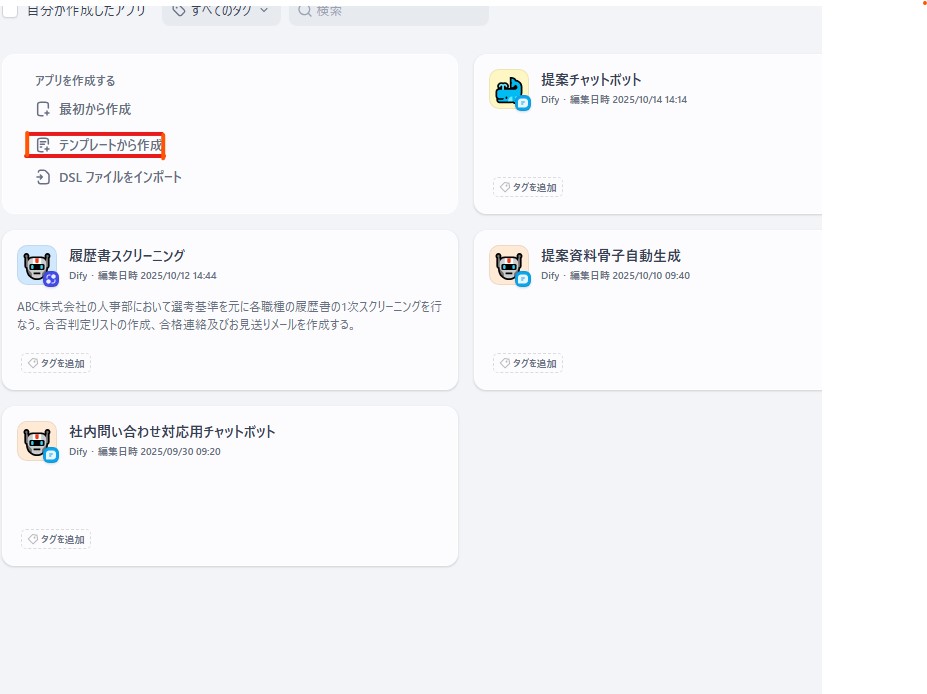
Task: Click the 提案チャットボット robot app icon
Action: 509,88
